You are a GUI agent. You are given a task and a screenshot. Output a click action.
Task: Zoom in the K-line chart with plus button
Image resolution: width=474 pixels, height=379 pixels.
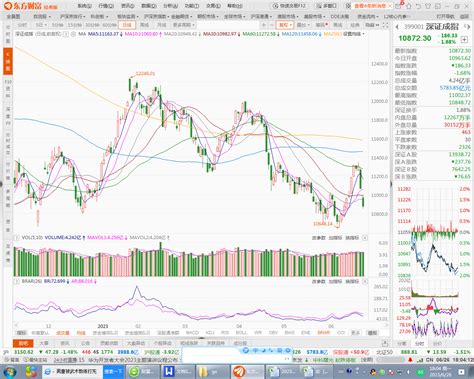pos(264,25)
